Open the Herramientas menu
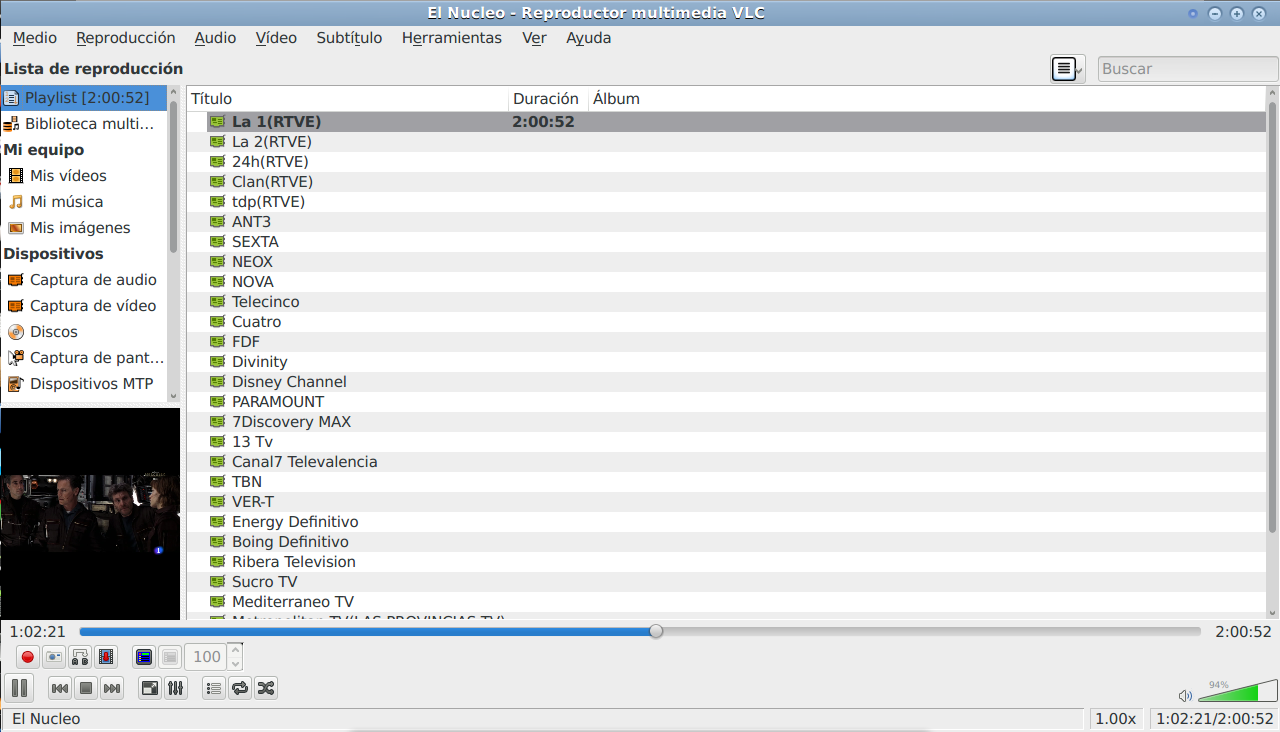 pyautogui.click(x=452, y=38)
